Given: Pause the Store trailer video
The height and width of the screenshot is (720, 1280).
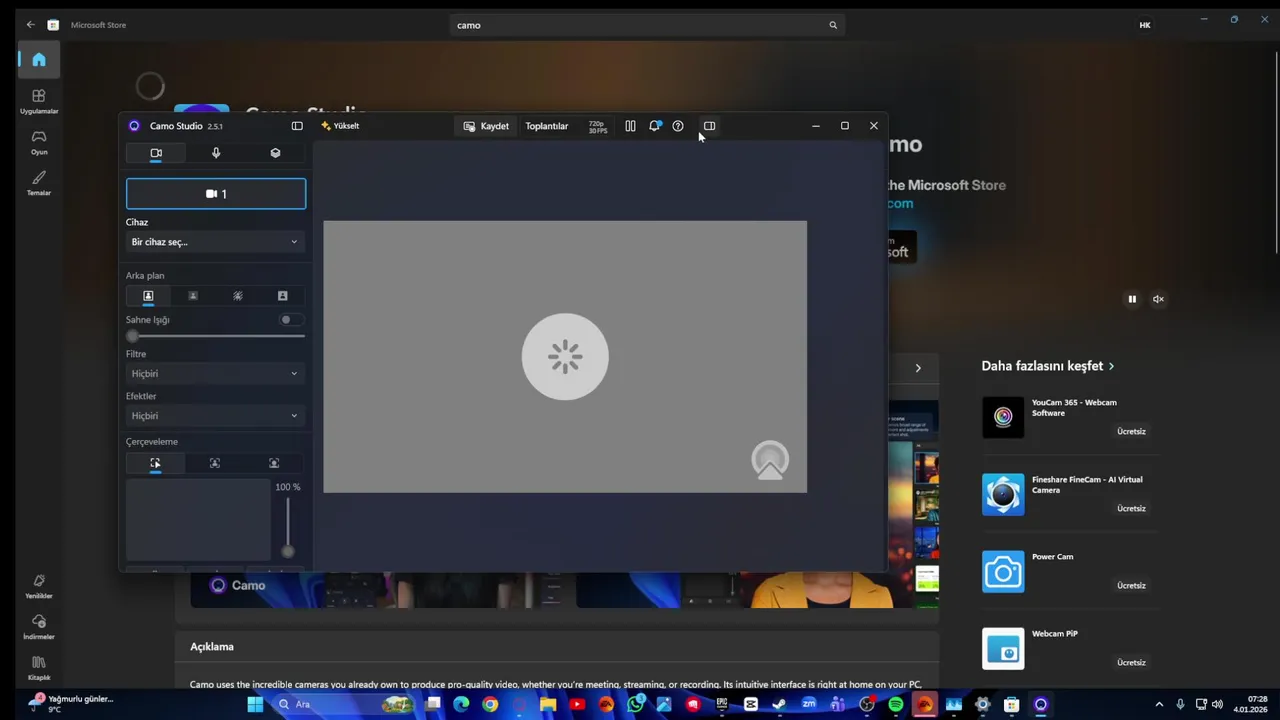Looking at the screenshot, I should pyautogui.click(x=1132, y=299).
